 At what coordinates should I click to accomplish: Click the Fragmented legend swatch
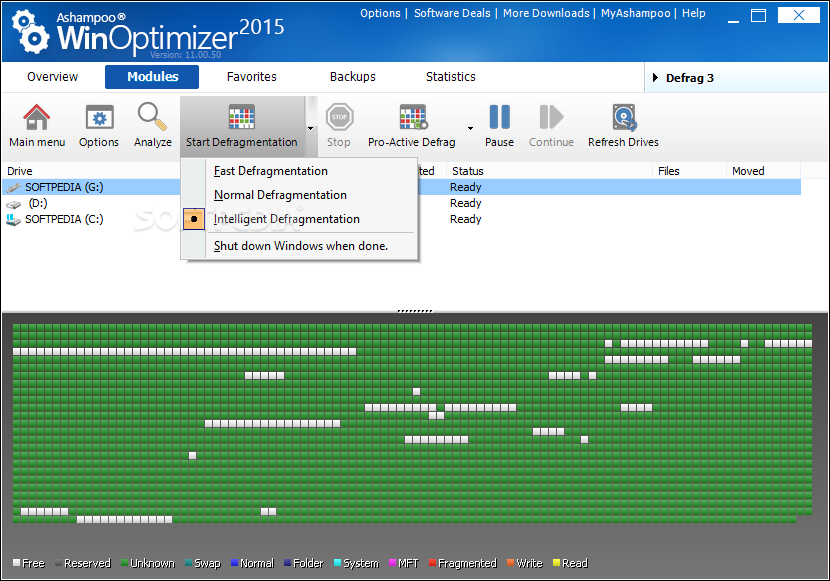tap(432, 562)
